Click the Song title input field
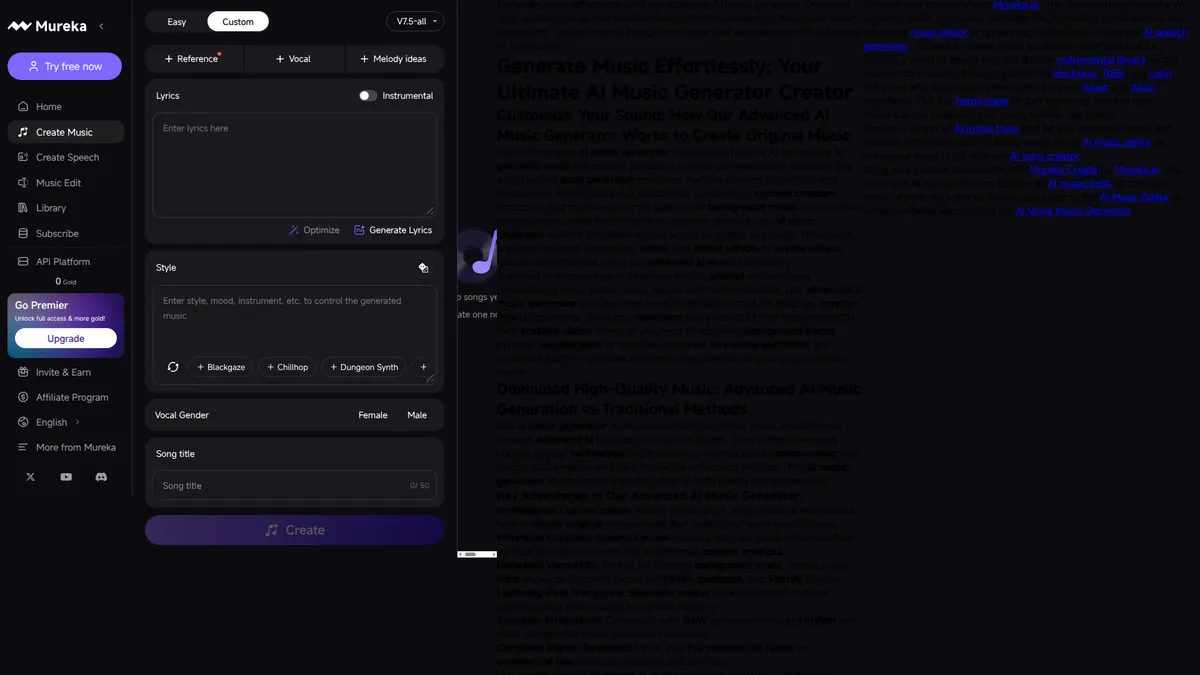 point(285,486)
